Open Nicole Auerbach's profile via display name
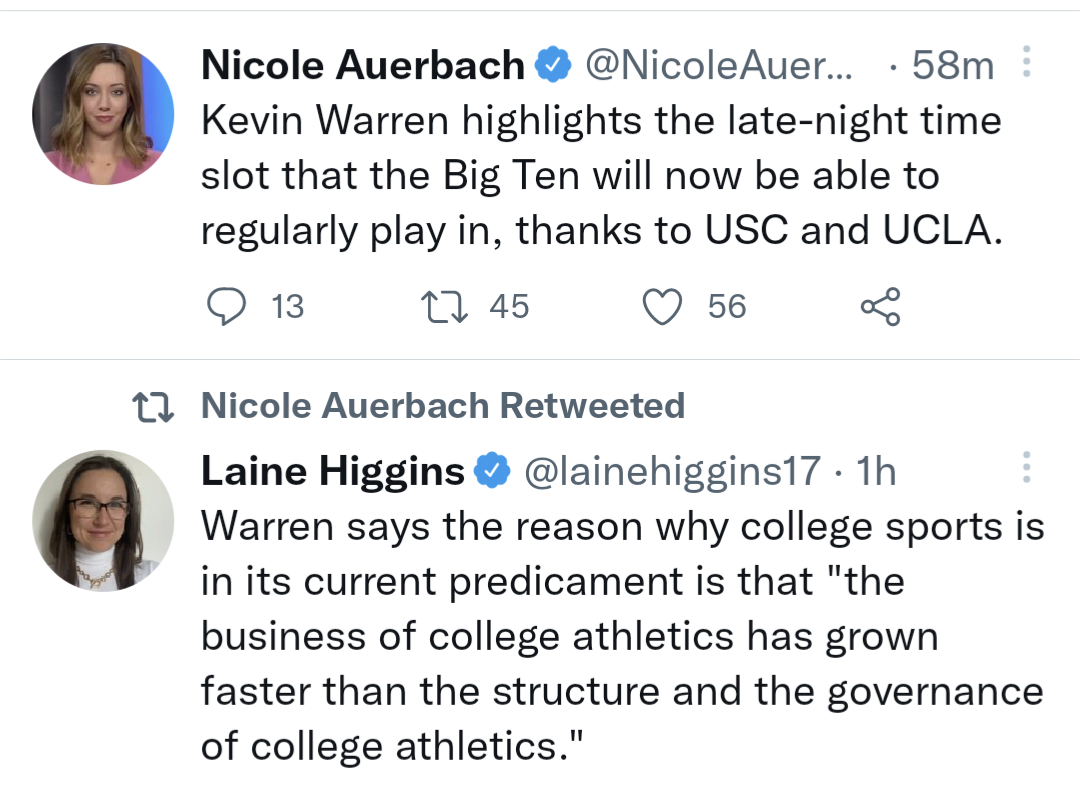The image size is (1080, 789). (x=363, y=65)
